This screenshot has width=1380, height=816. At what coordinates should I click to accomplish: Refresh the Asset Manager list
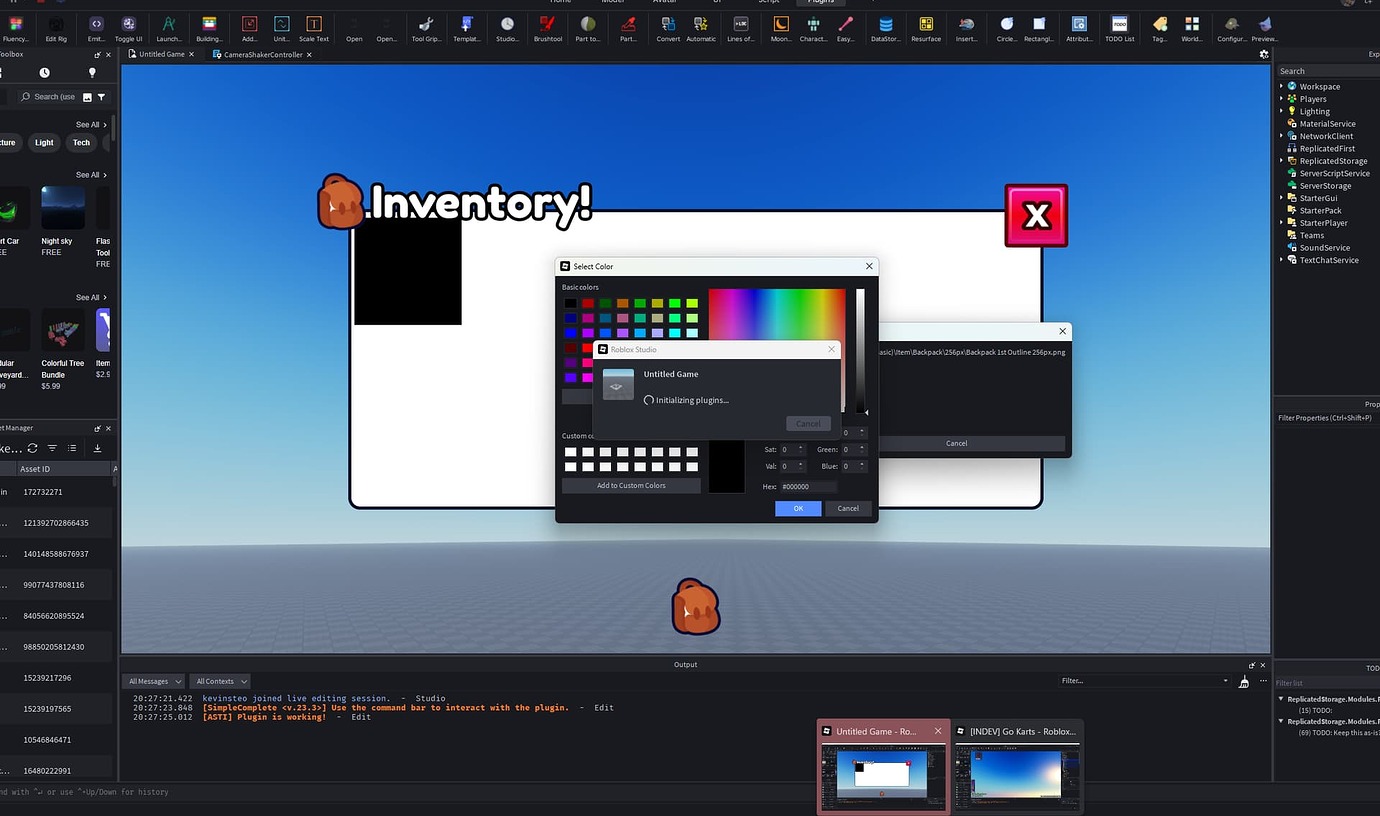click(32, 448)
